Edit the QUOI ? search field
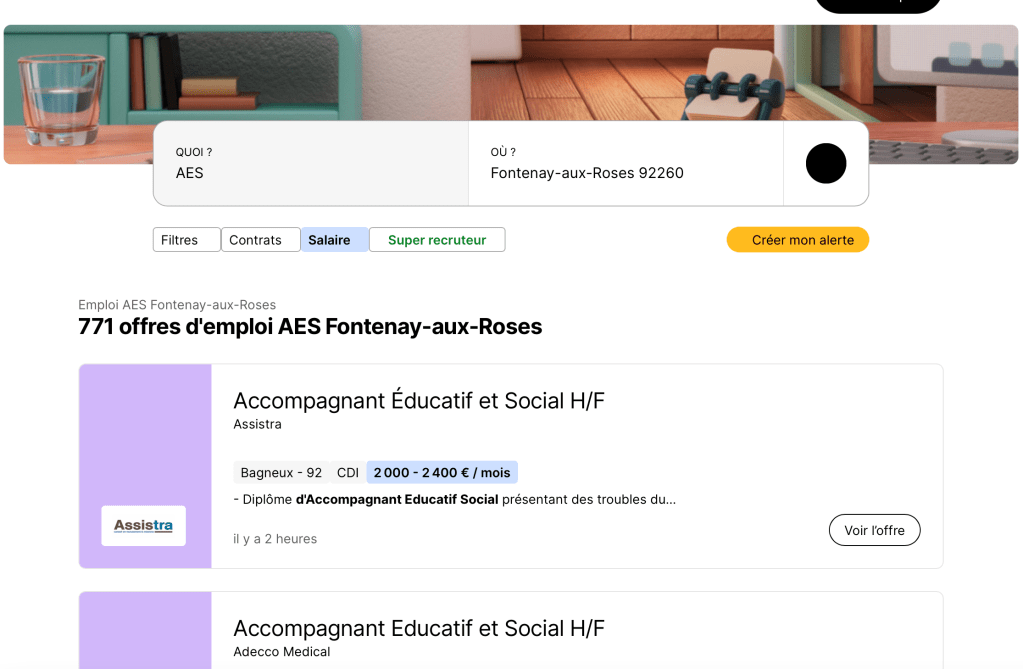The image size is (1023, 669). pos(310,173)
